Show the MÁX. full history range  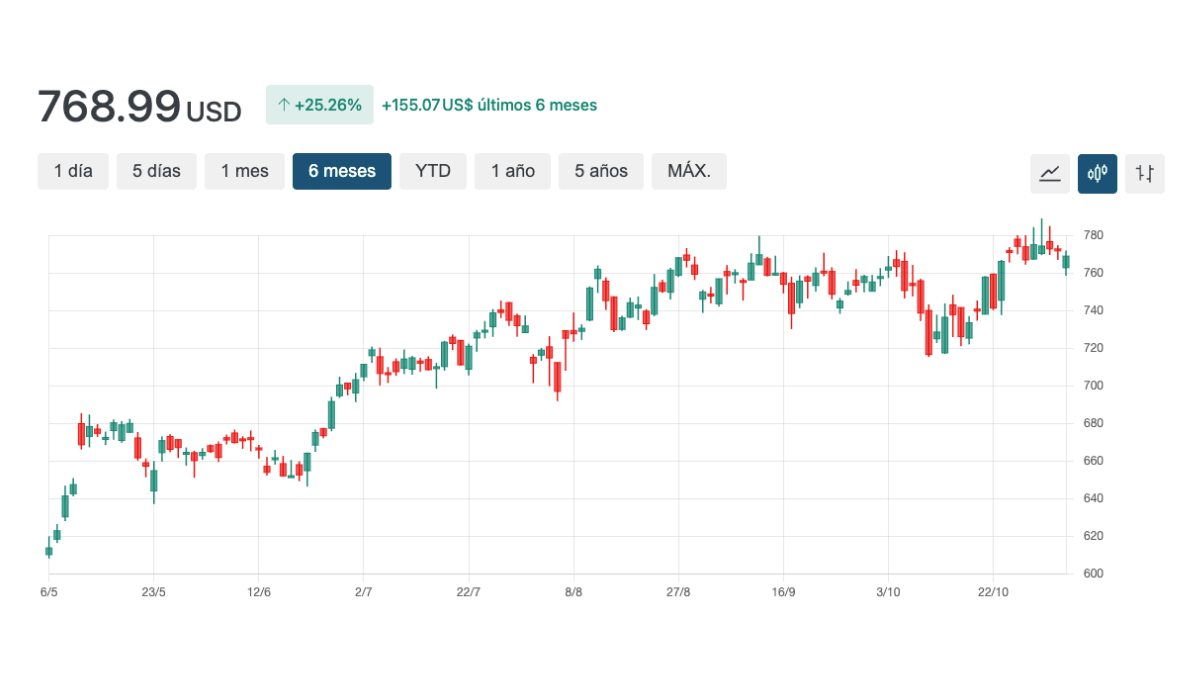(x=689, y=171)
